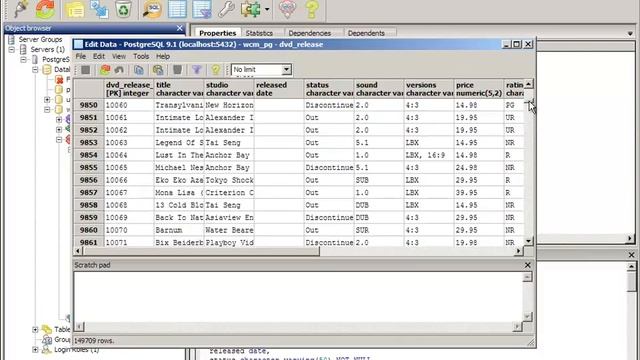640x360 pixels.
Task: Click the Undo icon in Edit Data toolbar
Action: [x=119, y=70]
